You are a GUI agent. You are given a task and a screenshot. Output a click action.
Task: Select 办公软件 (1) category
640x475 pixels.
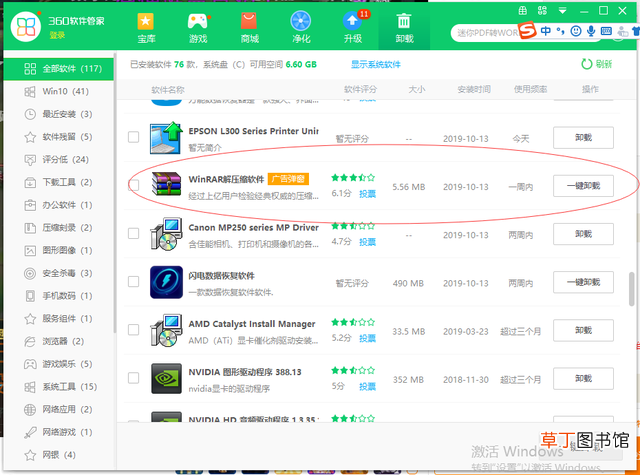click(x=58, y=205)
